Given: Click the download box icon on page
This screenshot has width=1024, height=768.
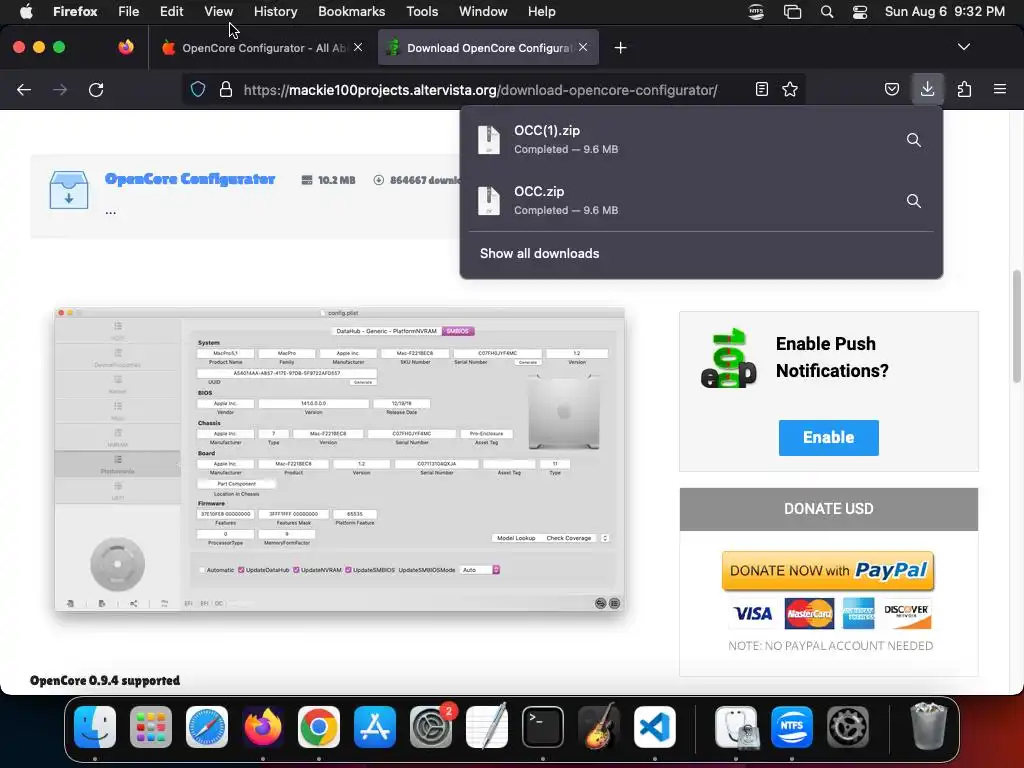Looking at the screenshot, I should [69, 190].
